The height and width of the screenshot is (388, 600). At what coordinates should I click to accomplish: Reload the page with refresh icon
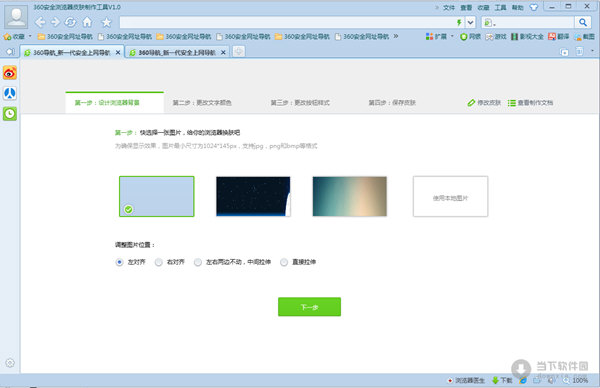(x=70, y=22)
